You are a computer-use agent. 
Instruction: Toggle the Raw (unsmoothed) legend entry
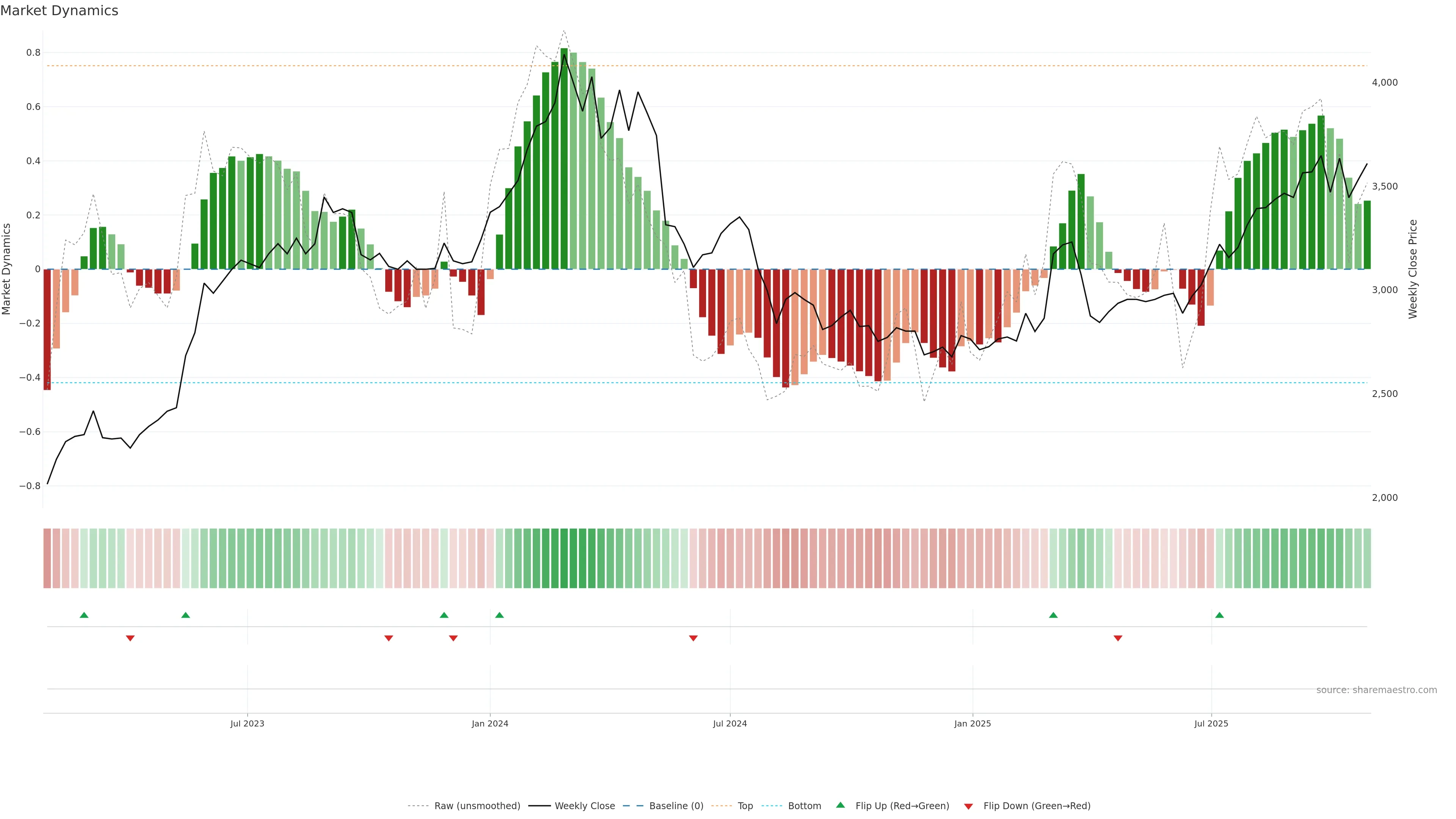tap(477, 806)
